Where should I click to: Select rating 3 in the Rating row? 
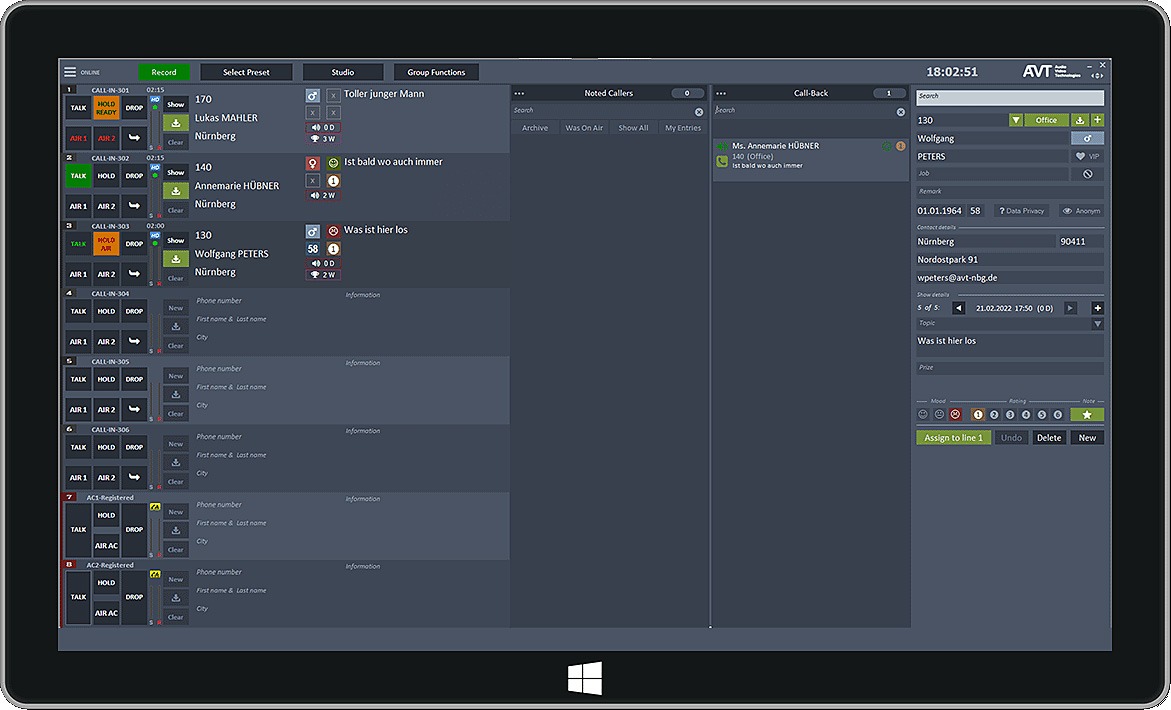point(1010,414)
